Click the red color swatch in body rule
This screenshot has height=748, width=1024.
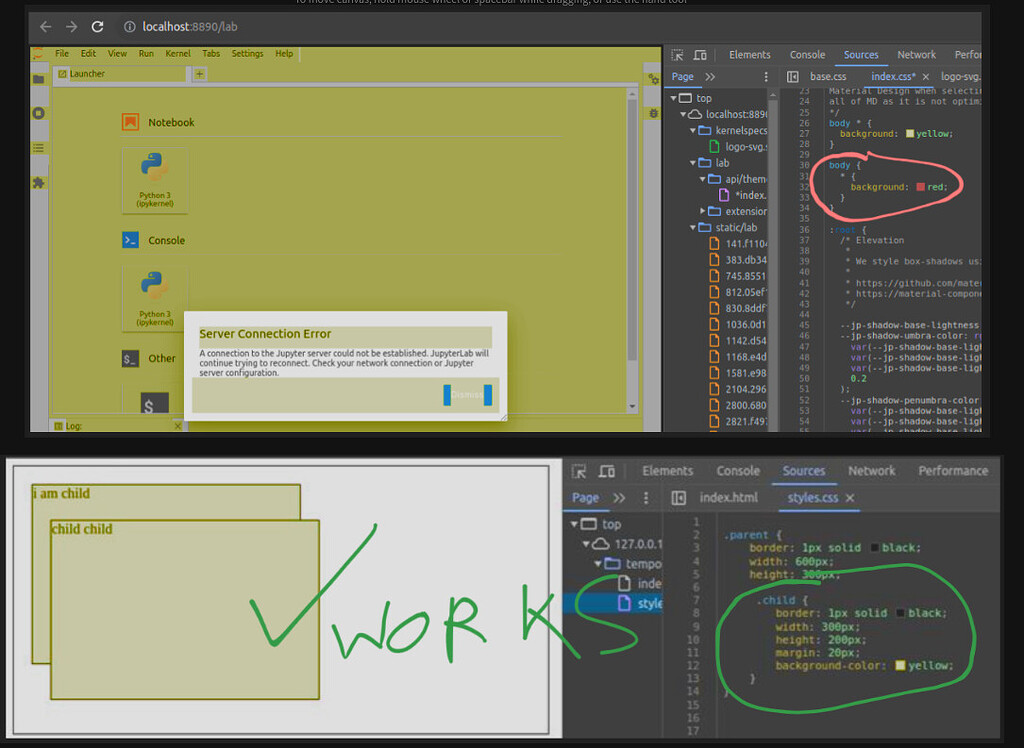(920, 187)
